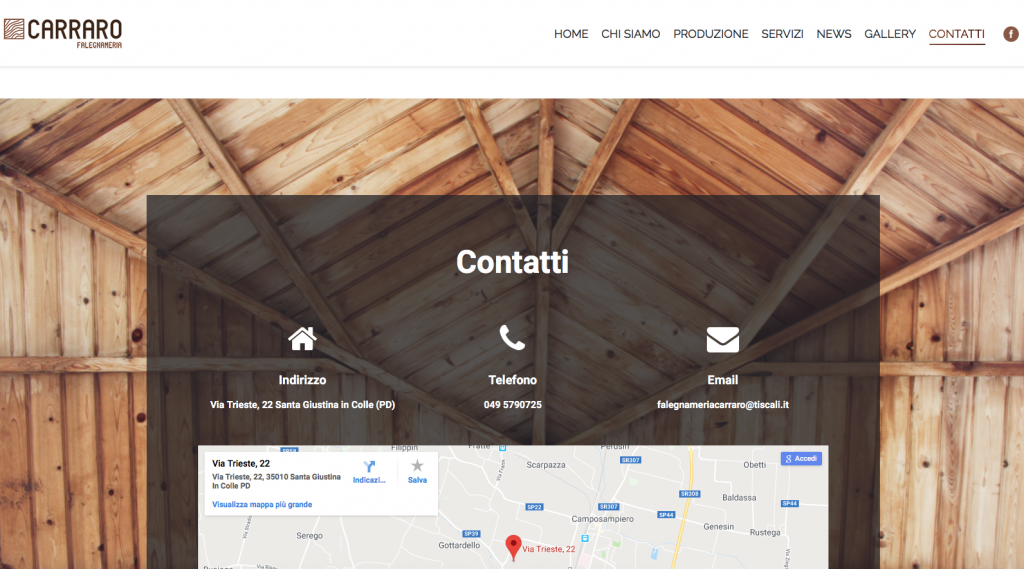The width and height of the screenshot is (1024, 569).
Task: Select NEWS in the navigation bar
Action: click(833, 34)
